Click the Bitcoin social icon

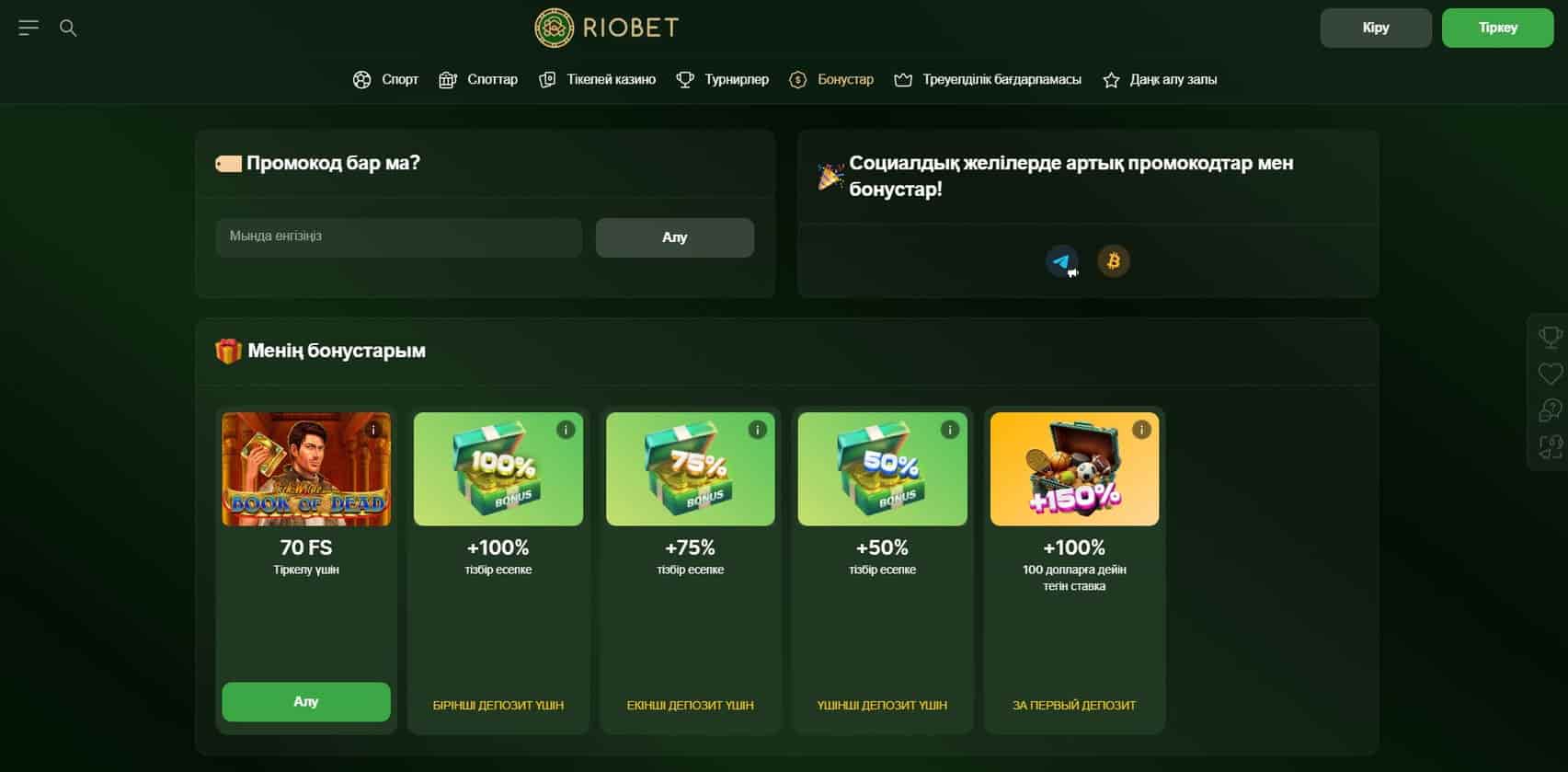[1114, 261]
